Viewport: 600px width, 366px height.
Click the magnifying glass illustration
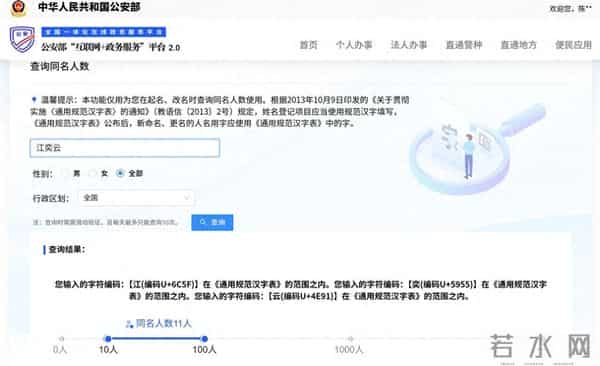(477, 149)
